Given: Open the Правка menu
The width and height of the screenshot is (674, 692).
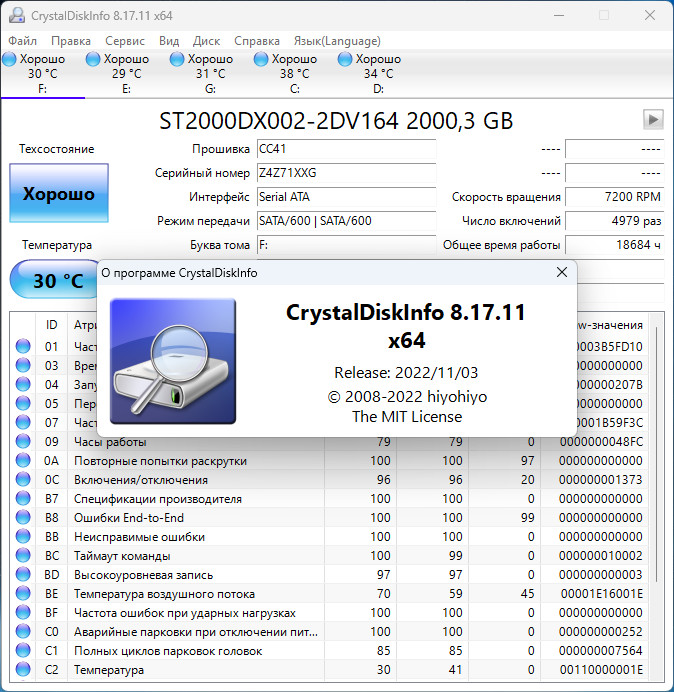Looking at the screenshot, I should tap(71, 41).
